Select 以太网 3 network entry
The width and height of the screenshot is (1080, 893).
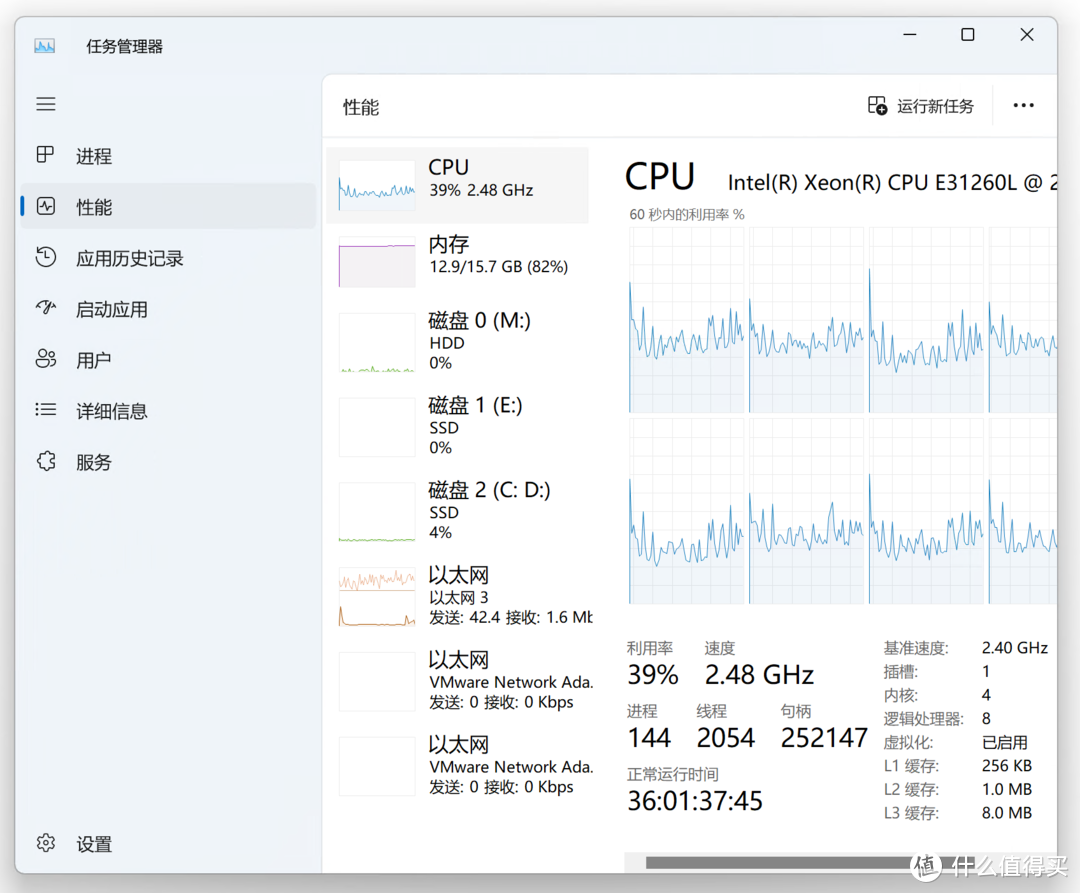coord(458,596)
